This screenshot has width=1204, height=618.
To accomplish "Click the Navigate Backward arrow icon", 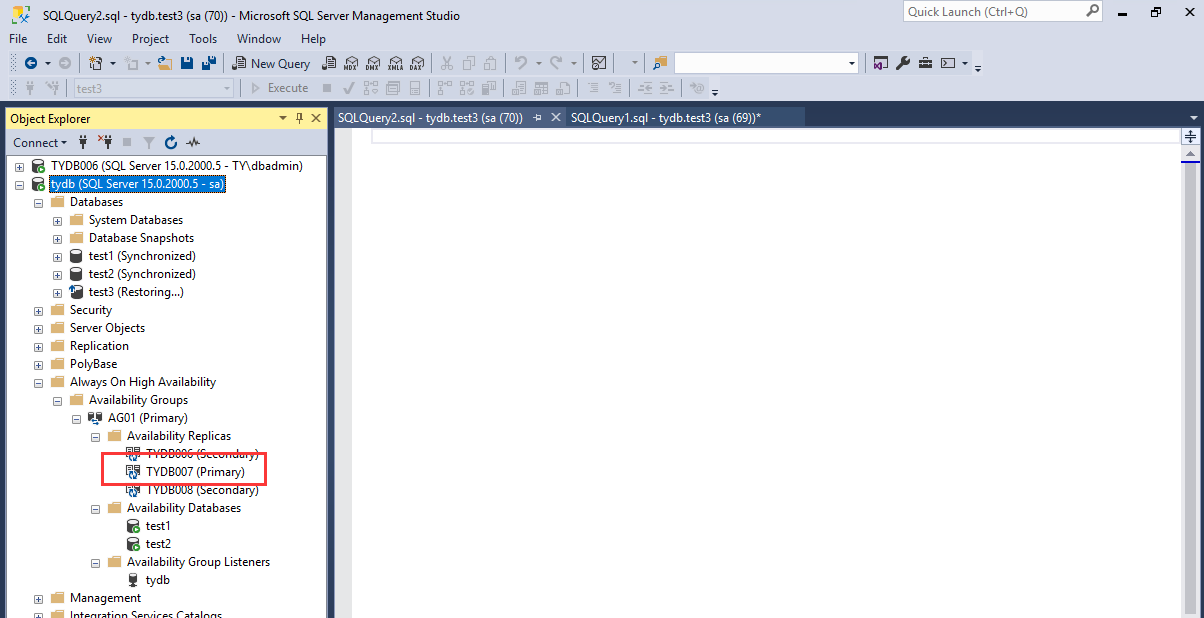I will tap(31, 63).
